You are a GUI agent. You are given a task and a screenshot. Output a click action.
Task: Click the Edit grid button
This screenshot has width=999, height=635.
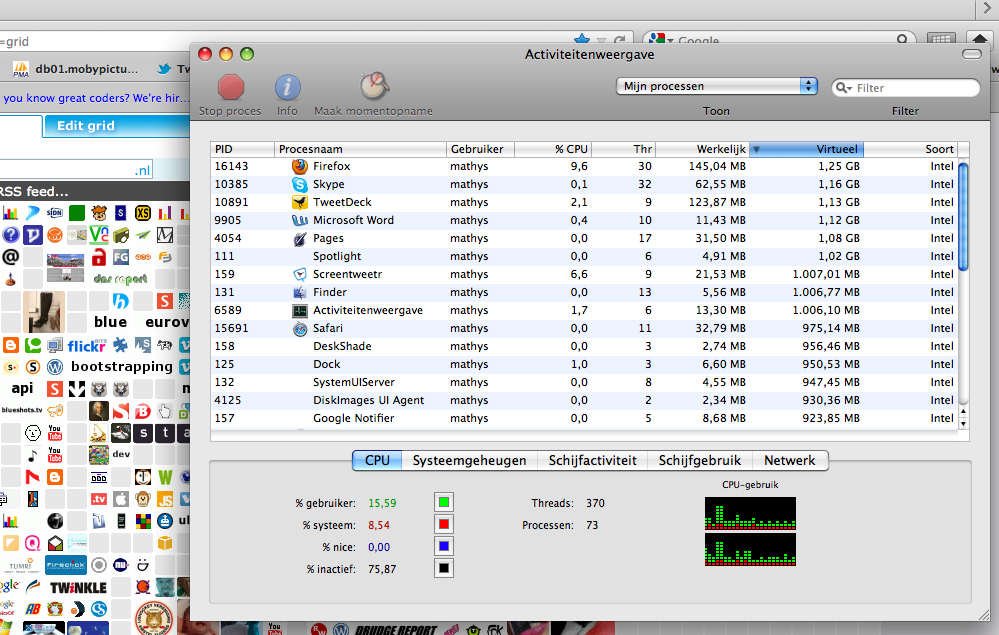pos(86,126)
